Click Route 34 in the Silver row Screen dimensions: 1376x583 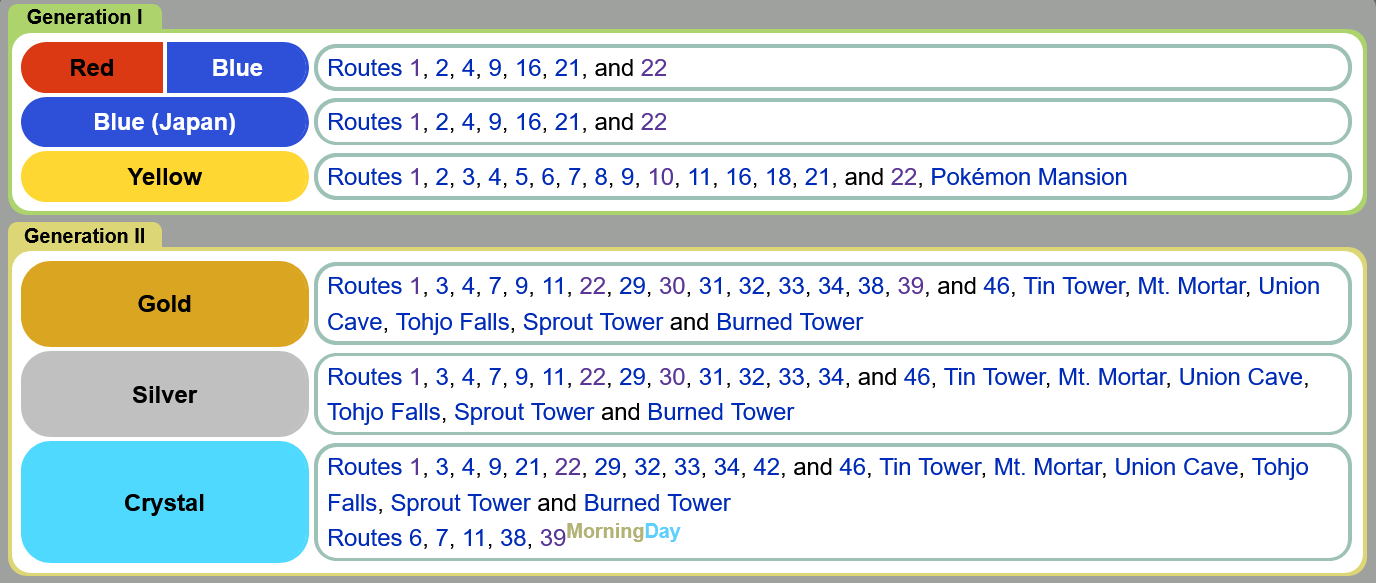click(831, 377)
